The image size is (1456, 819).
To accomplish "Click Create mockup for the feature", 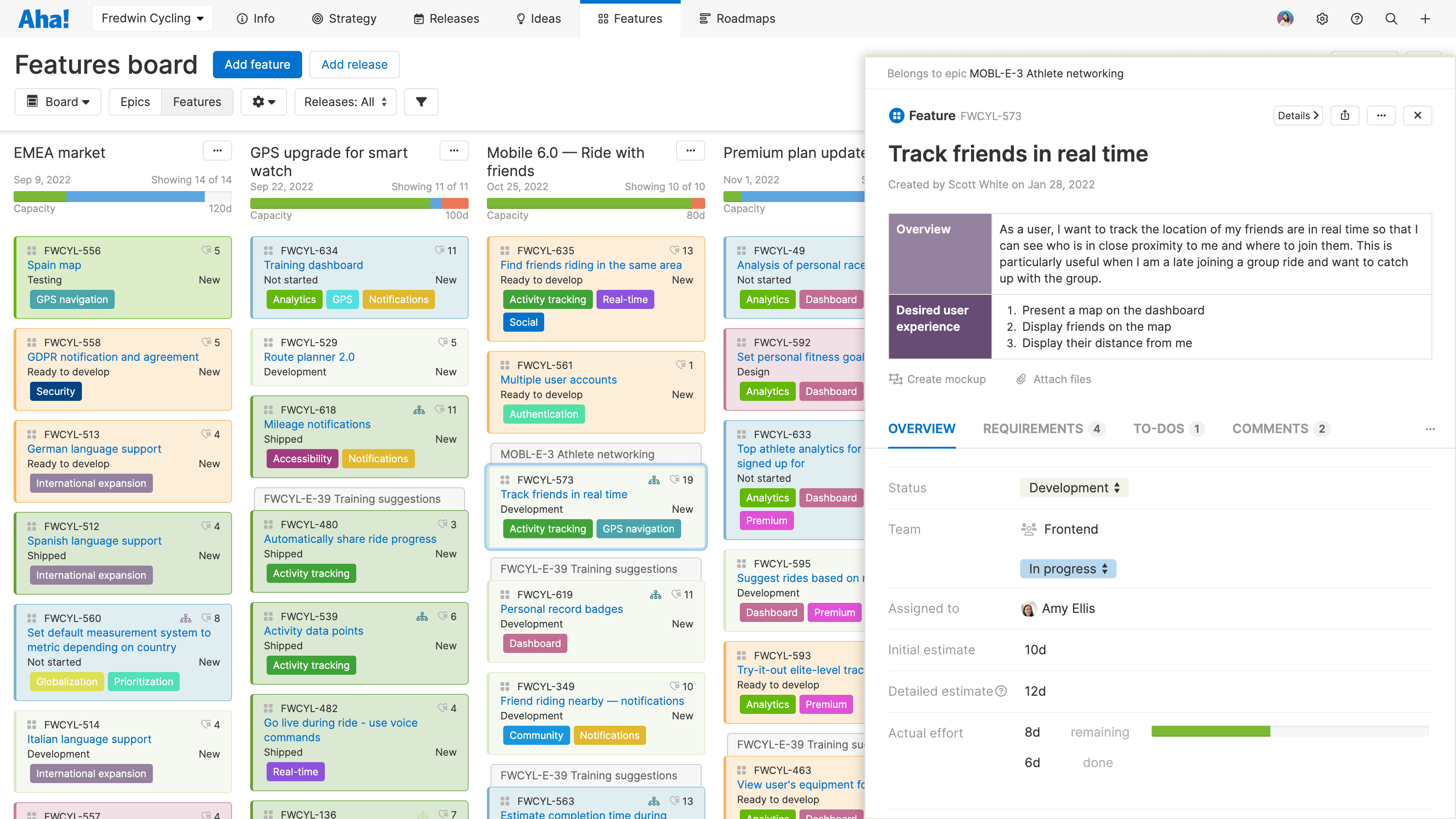I will (x=938, y=379).
